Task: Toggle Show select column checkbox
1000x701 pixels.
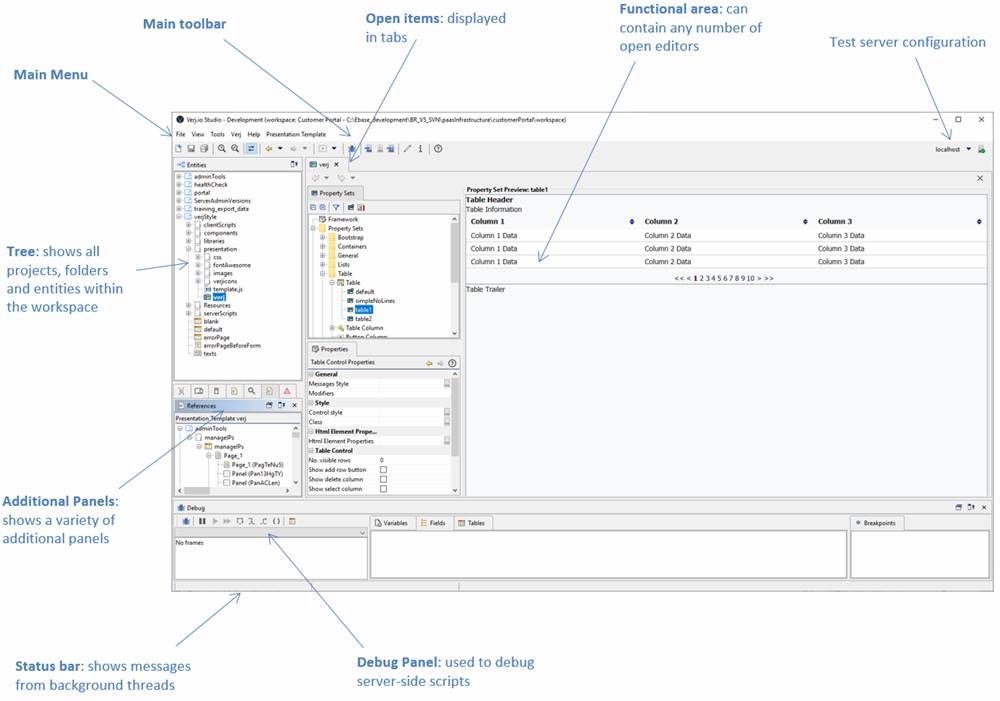Action: click(x=383, y=489)
